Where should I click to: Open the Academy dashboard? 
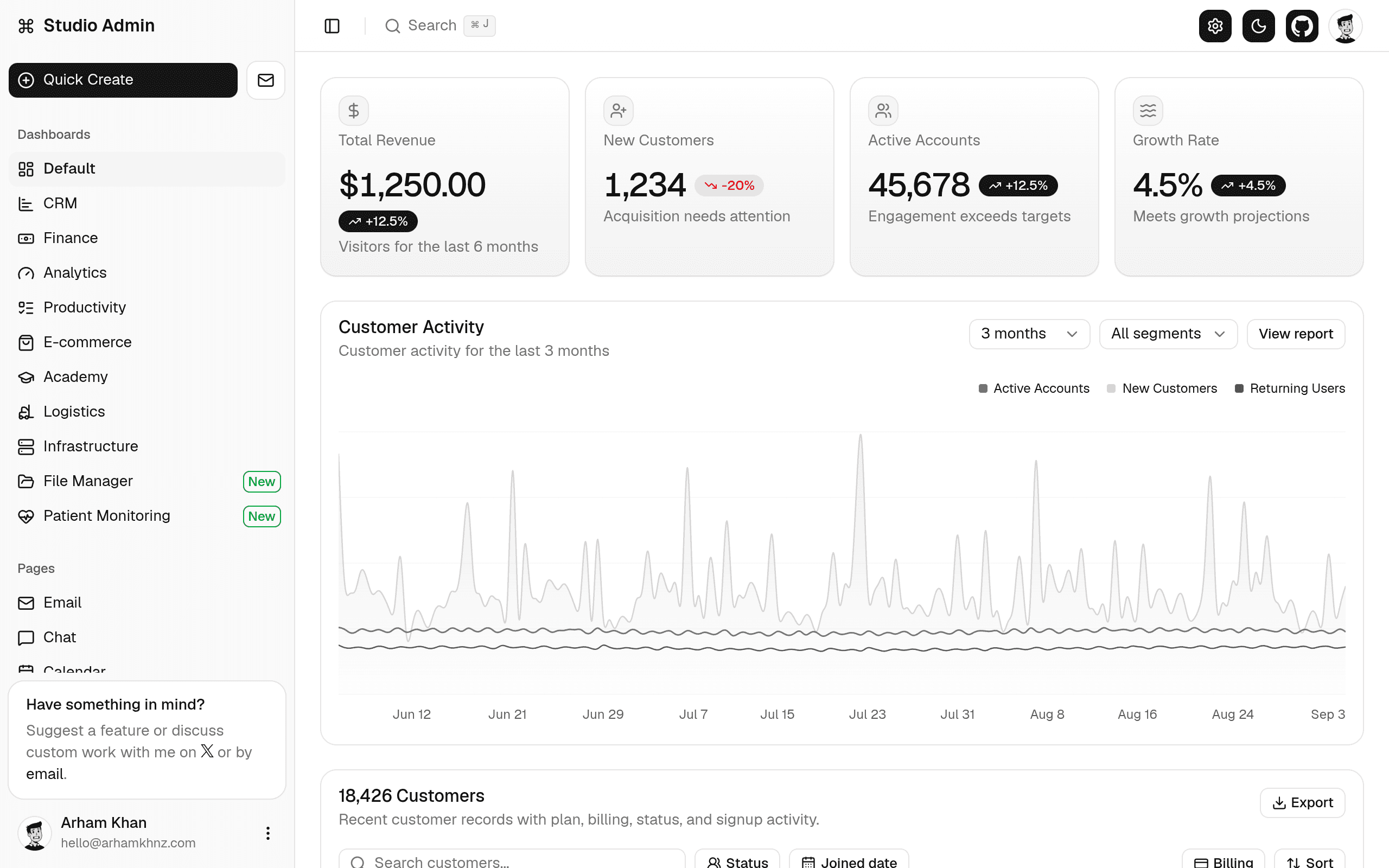(147, 377)
